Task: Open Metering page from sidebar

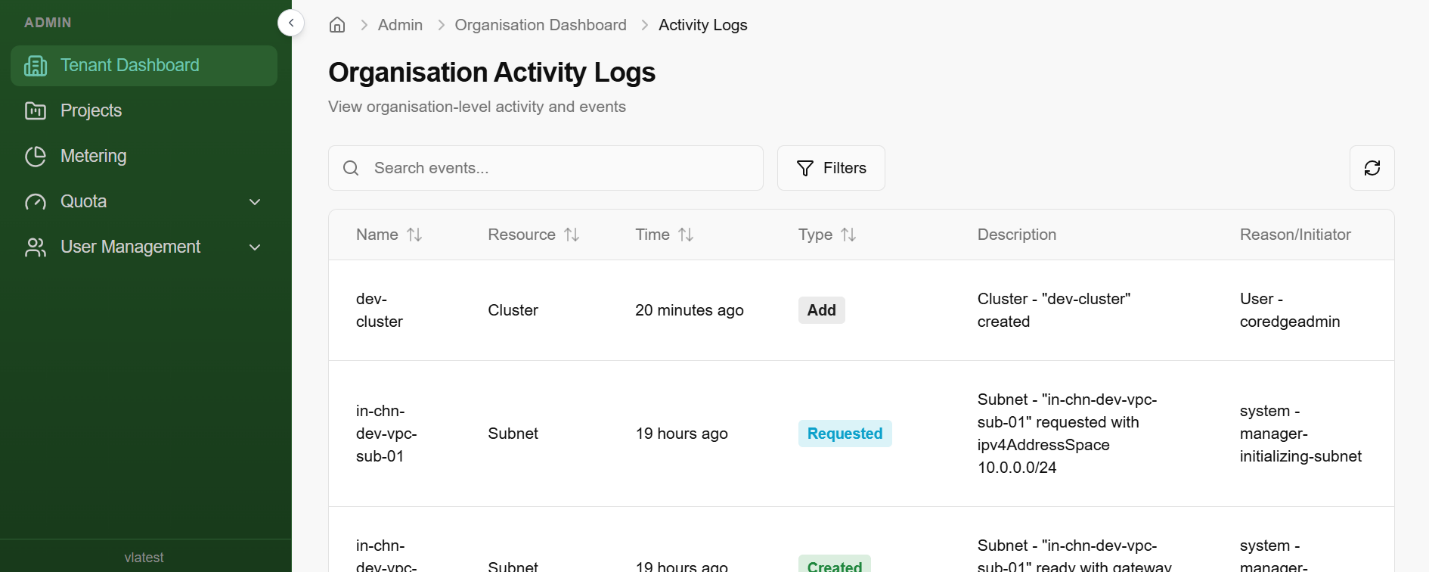Action: pos(93,156)
